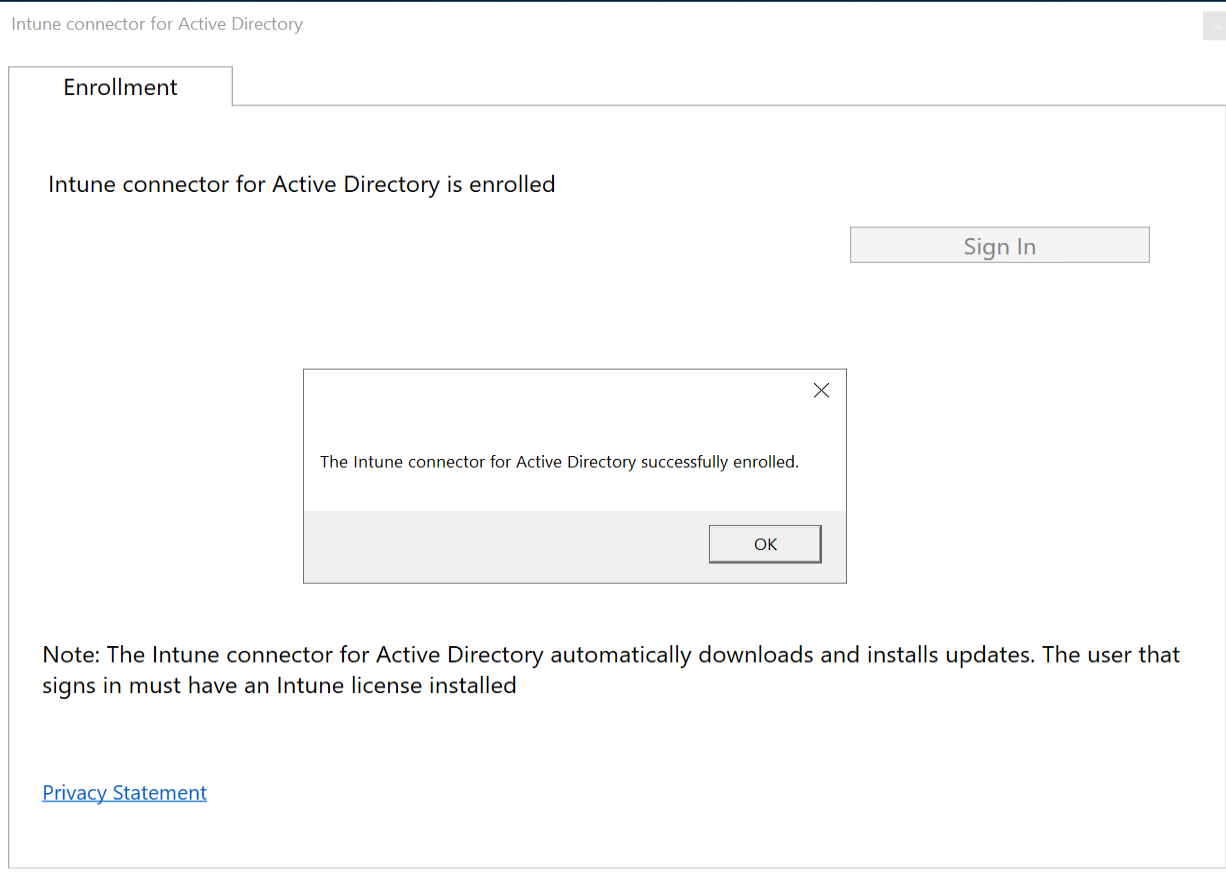Close the Intune connector main window
Screen dimensions: 1226x874
click(1215, 26)
